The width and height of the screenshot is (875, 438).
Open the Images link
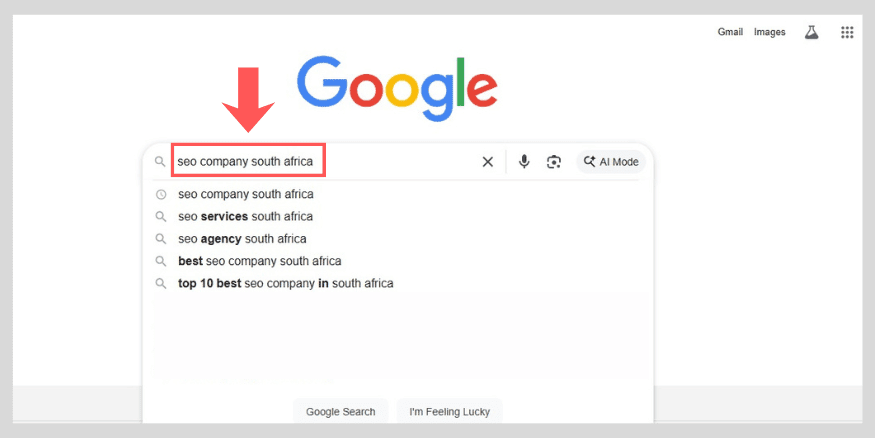click(769, 32)
